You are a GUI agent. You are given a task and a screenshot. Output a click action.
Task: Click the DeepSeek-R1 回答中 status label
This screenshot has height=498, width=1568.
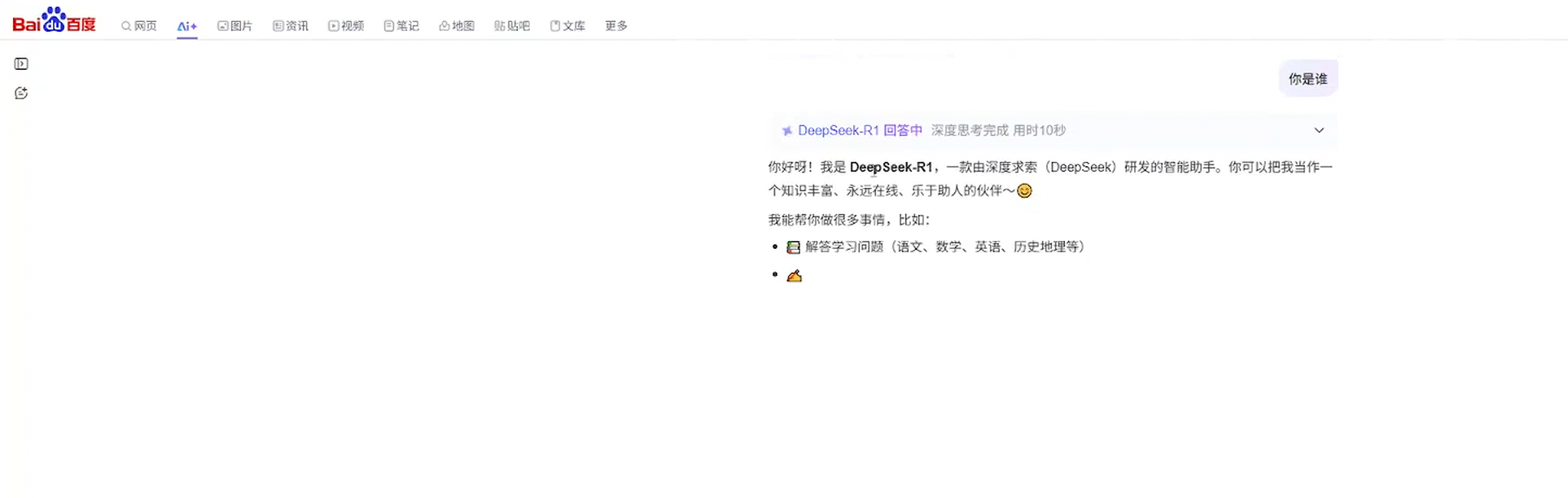pyautogui.click(x=860, y=130)
